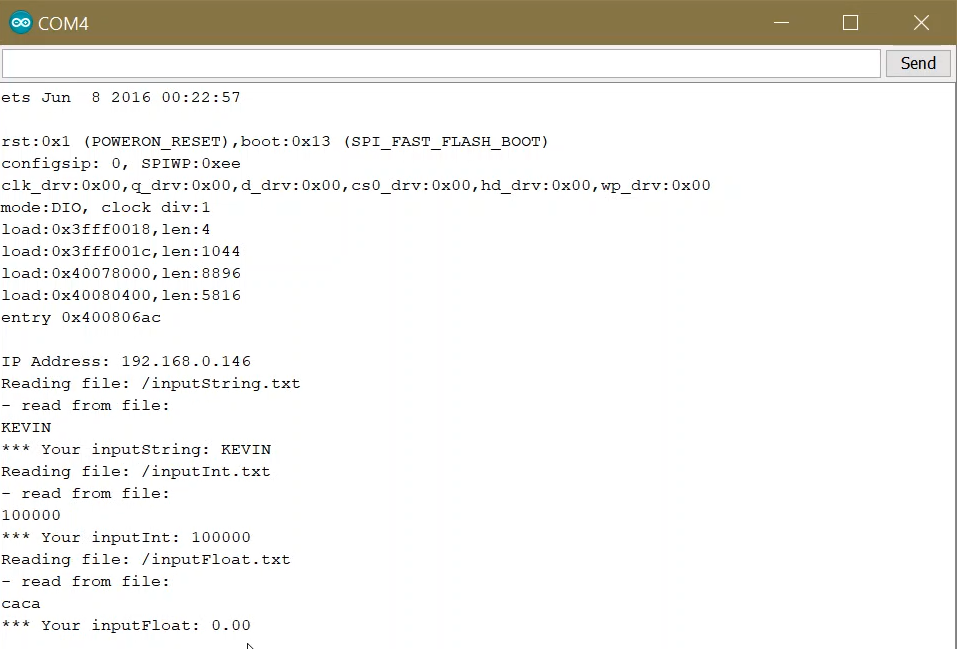Click the KEVIN output line
This screenshot has height=649, width=957.
pyautogui.click(x=26, y=427)
